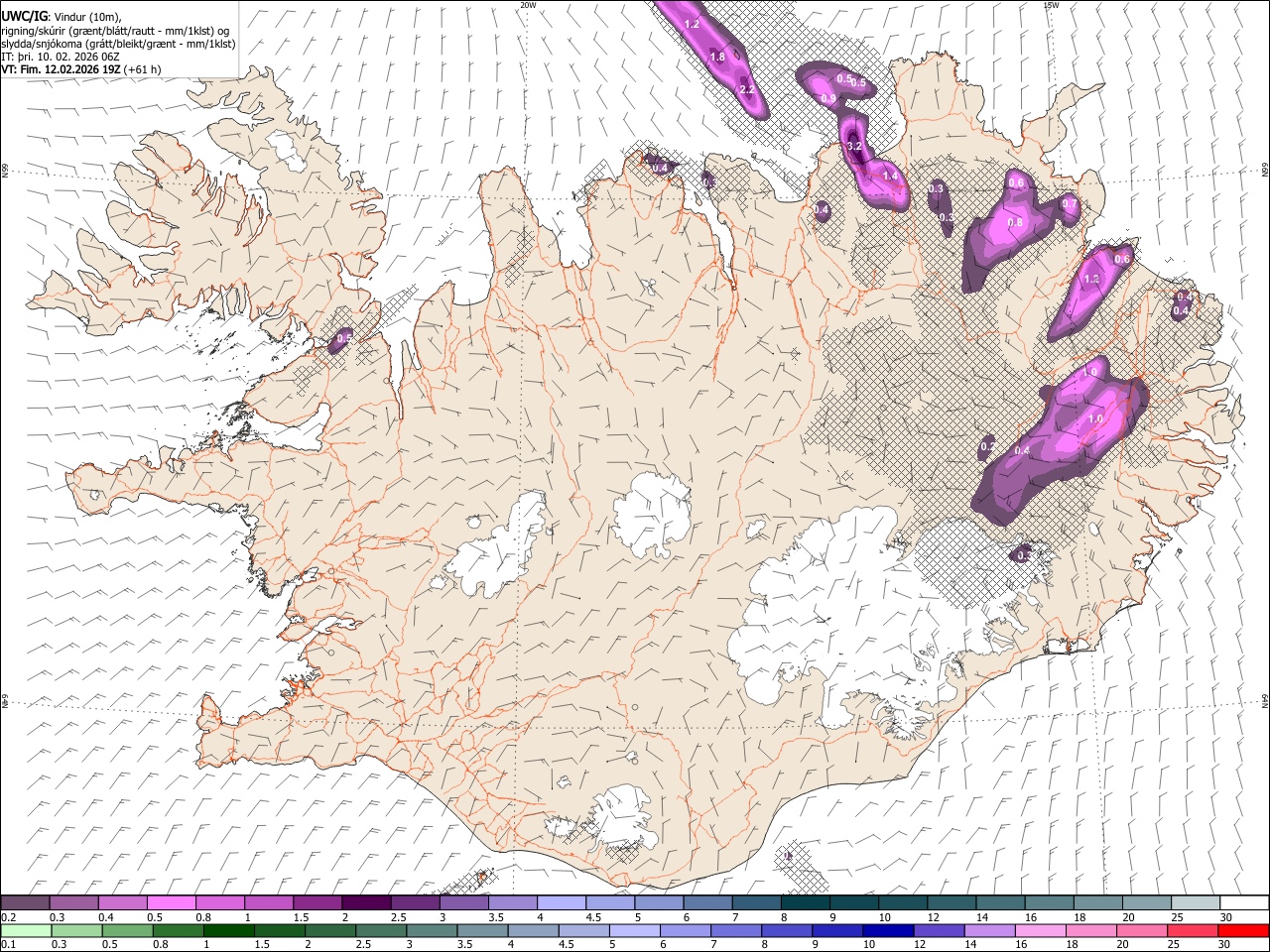Viewport: 1270px width, 952px height.
Task: Pick the darkest purple snow swatch starting at 2
Action: coord(366,903)
